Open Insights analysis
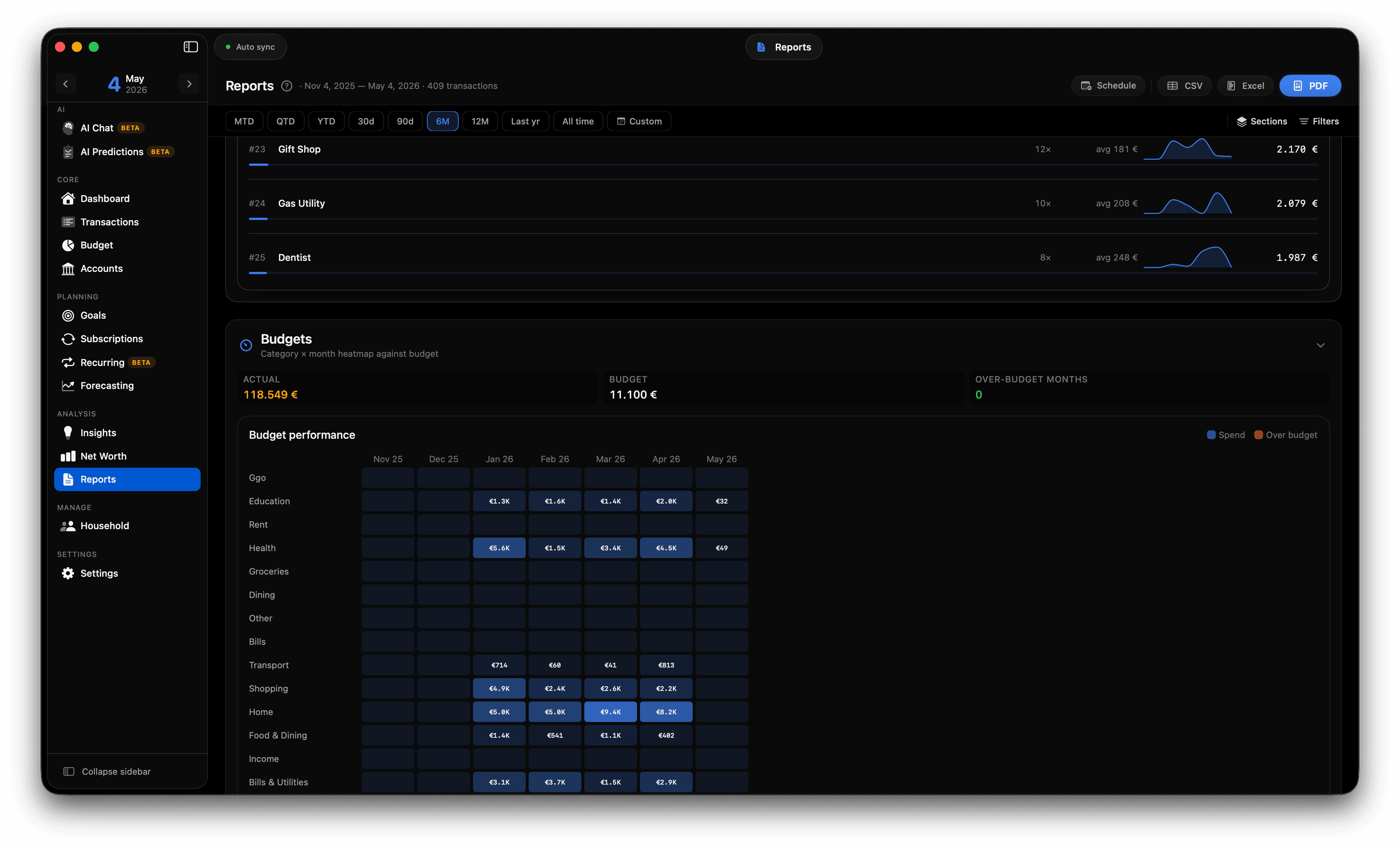 click(127, 433)
